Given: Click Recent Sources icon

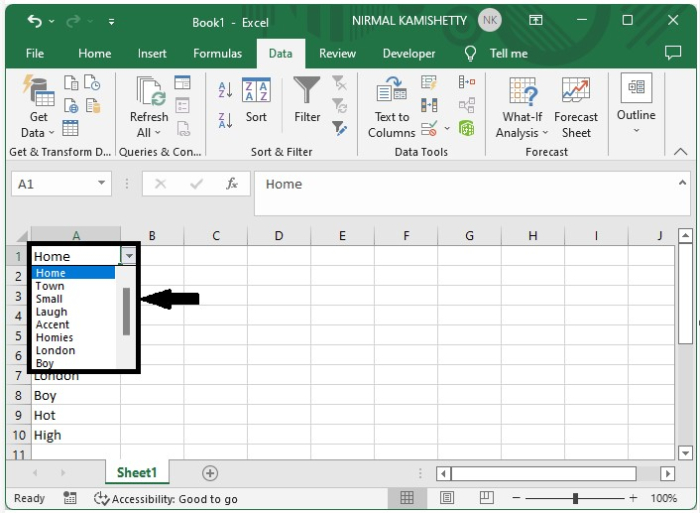Looking at the screenshot, I should point(92,83).
